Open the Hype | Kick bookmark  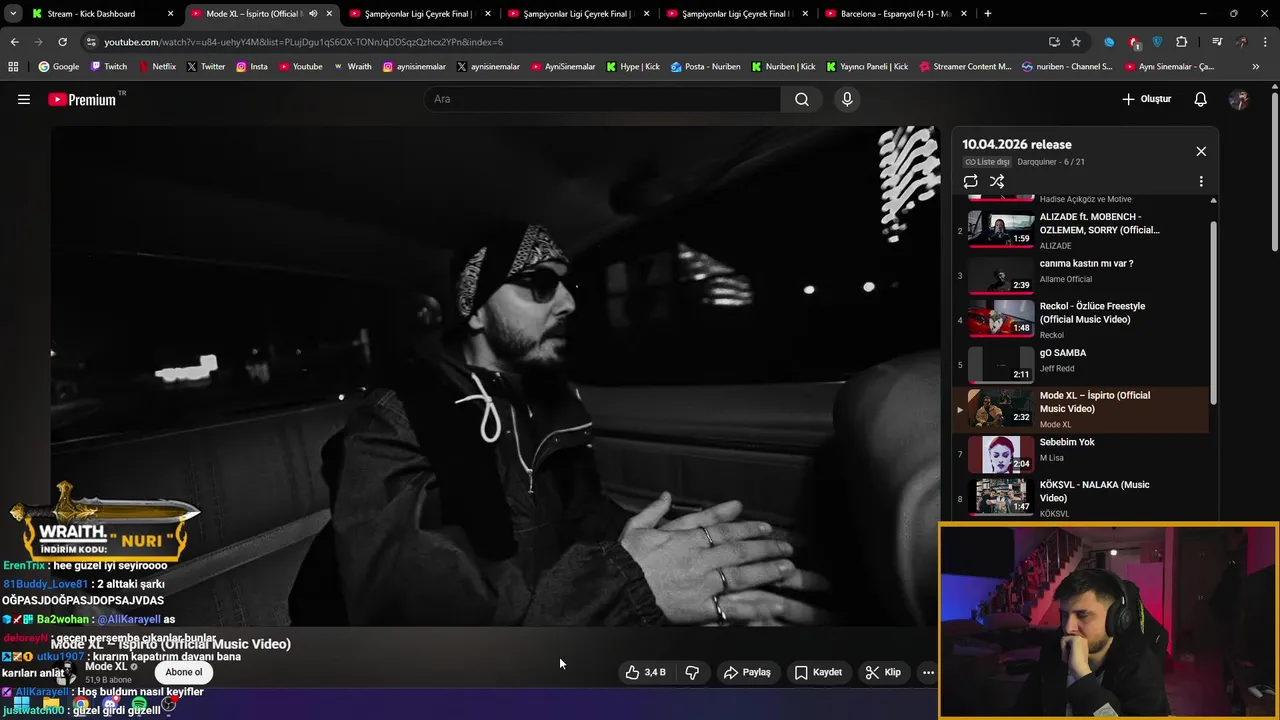(x=632, y=67)
